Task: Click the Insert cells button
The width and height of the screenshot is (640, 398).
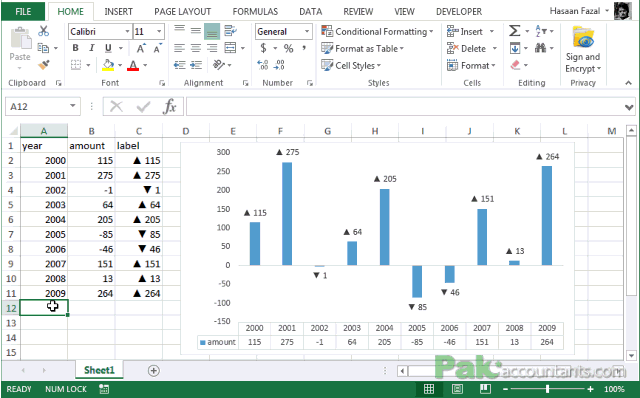Action: pyautogui.click(x=471, y=31)
